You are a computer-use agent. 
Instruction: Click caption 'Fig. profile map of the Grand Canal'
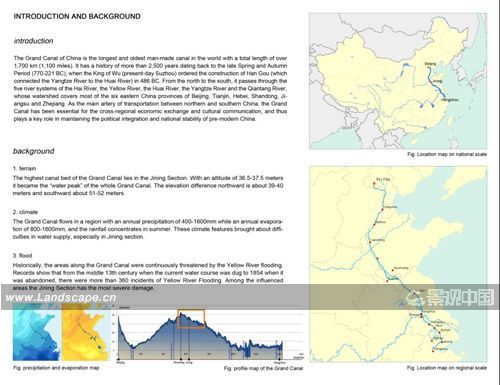coord(263,368)
